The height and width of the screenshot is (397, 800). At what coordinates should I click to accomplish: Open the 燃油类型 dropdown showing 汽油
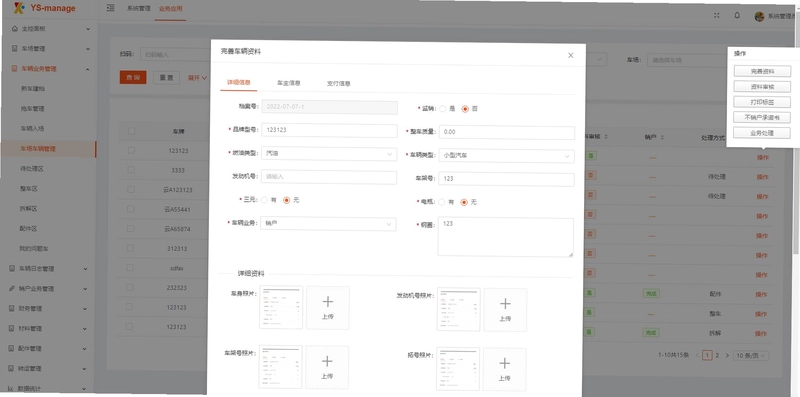(x=329, y=154)
